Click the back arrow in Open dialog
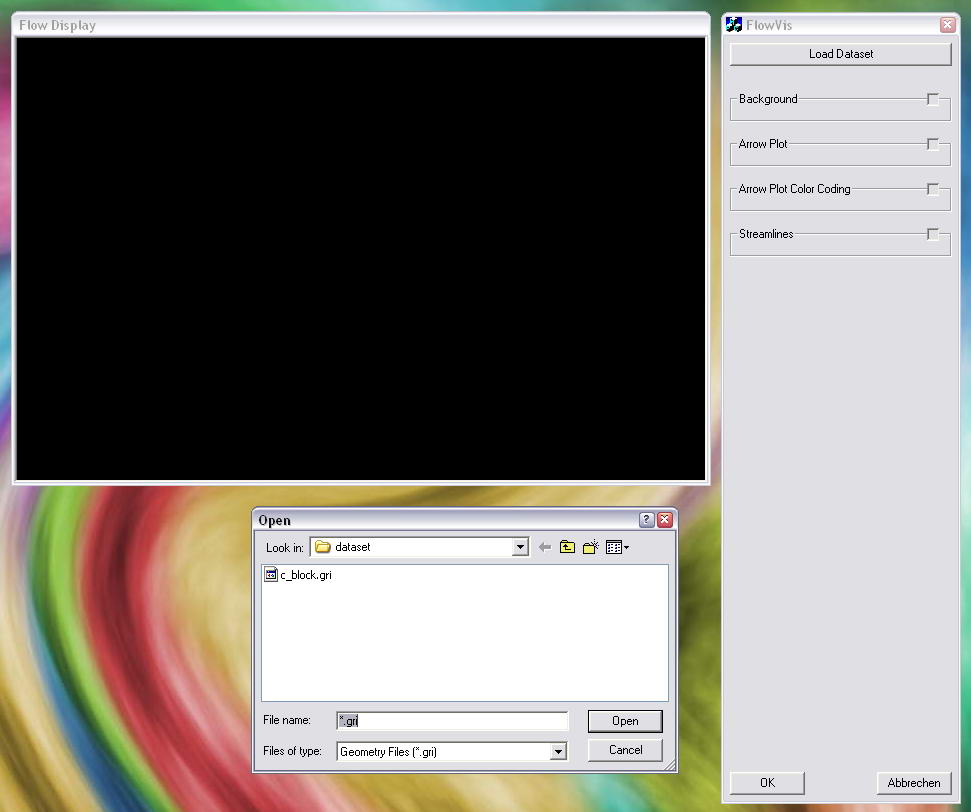This screenshot has height=812, width=971. (x=545, y=547)
